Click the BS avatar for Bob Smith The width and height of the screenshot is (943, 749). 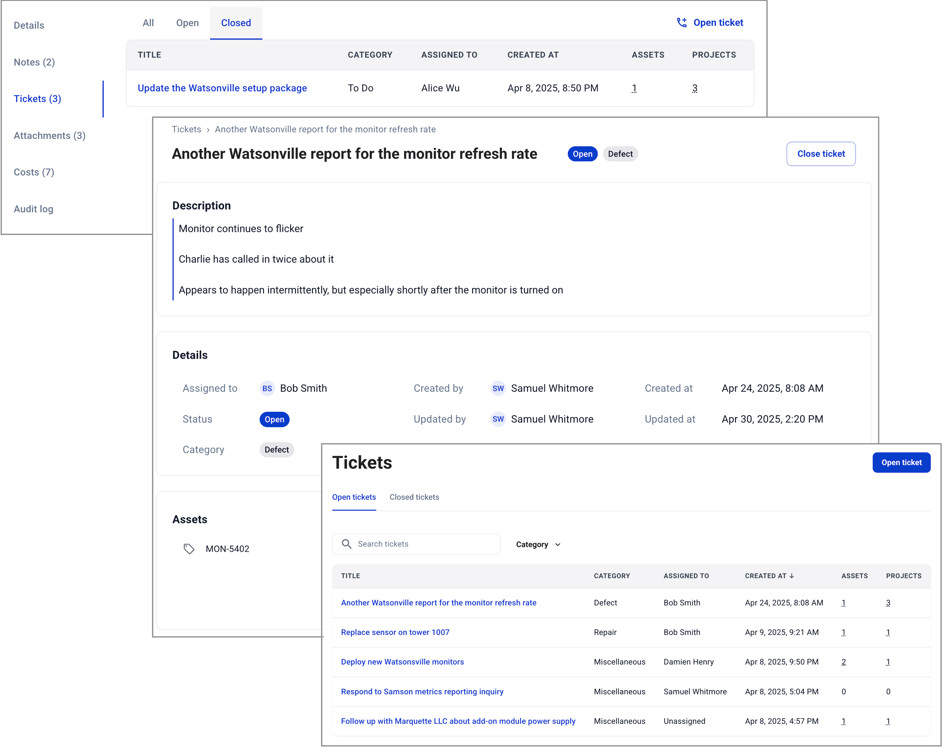click(267, 389)
